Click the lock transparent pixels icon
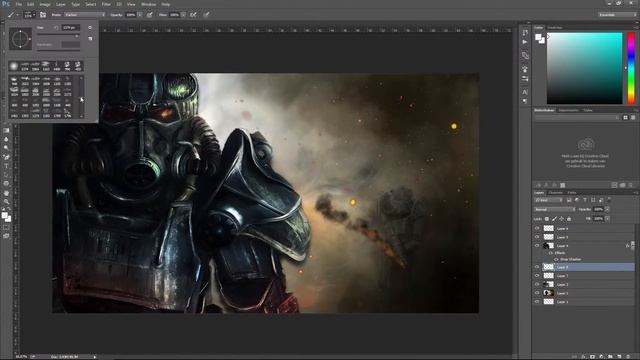This screenshot has width=640, height=360. 547,219
